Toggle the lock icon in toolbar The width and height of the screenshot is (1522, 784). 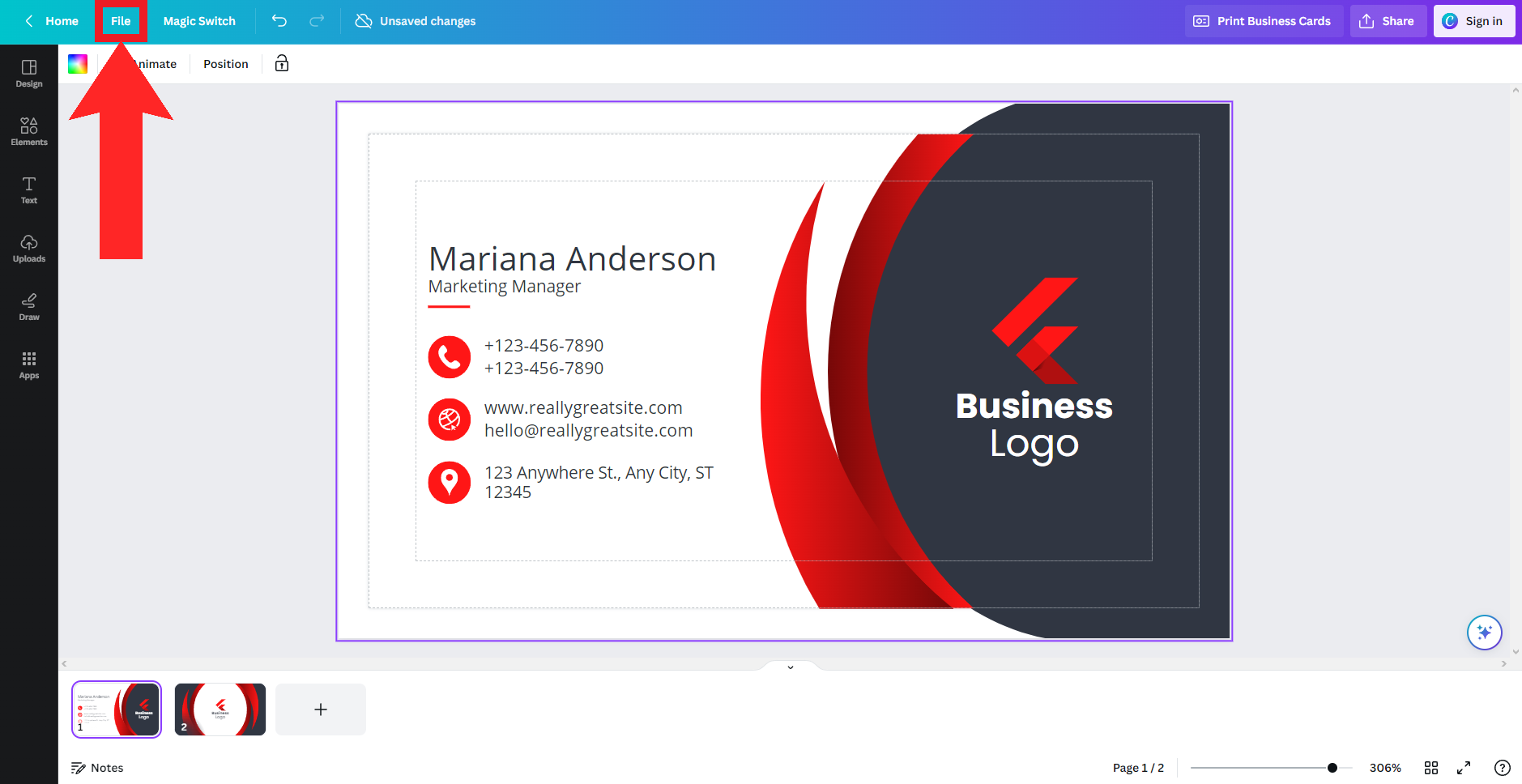tap(282, 64)
